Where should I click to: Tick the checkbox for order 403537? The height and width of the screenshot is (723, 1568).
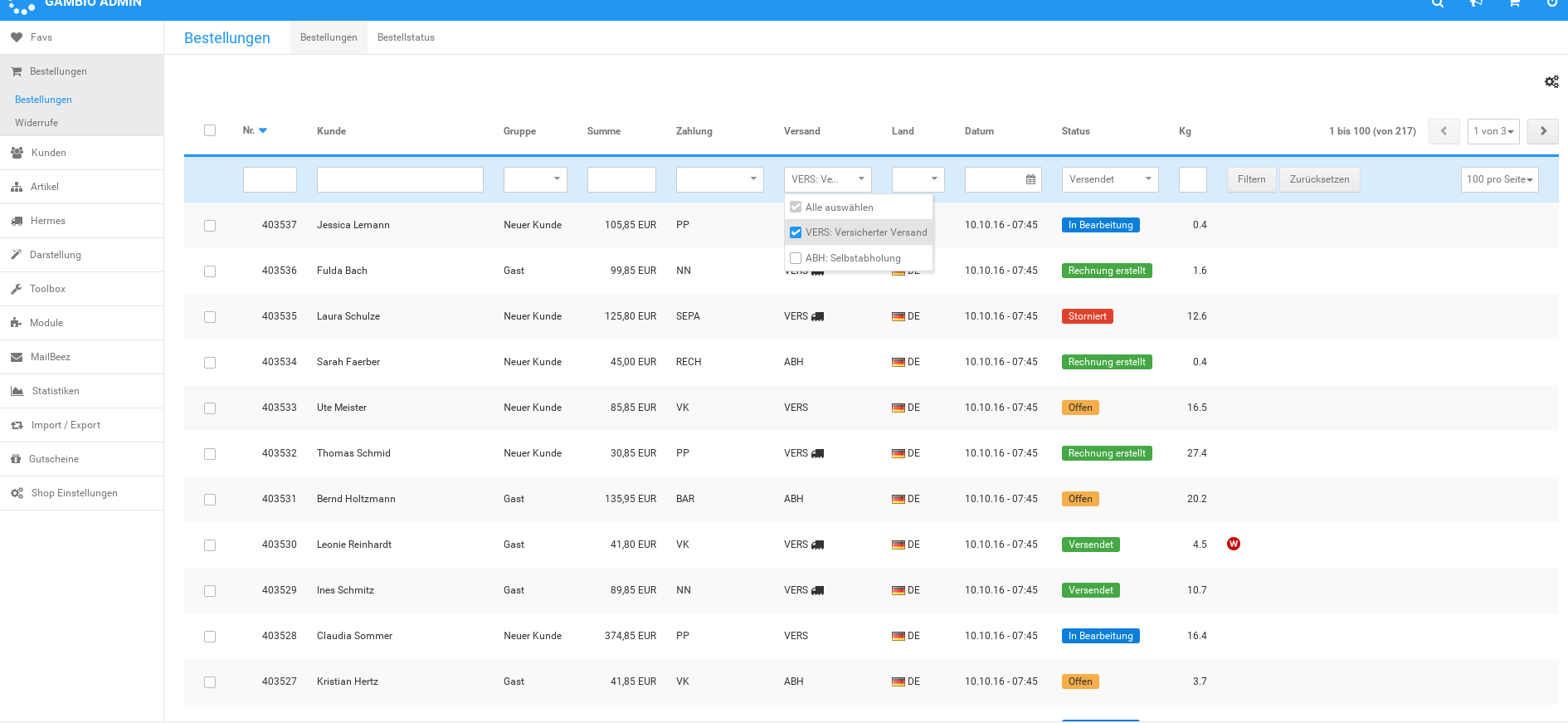point(210,226)
